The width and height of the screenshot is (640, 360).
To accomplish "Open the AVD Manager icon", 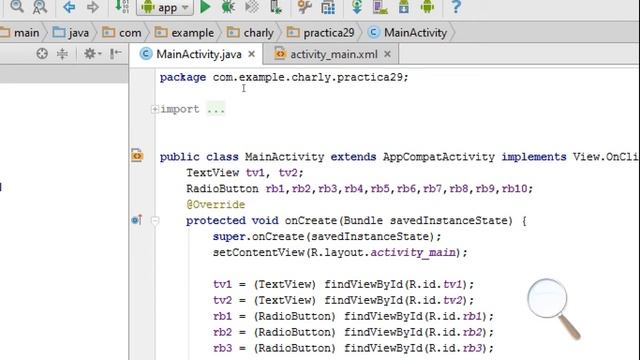I will (380, 7).
